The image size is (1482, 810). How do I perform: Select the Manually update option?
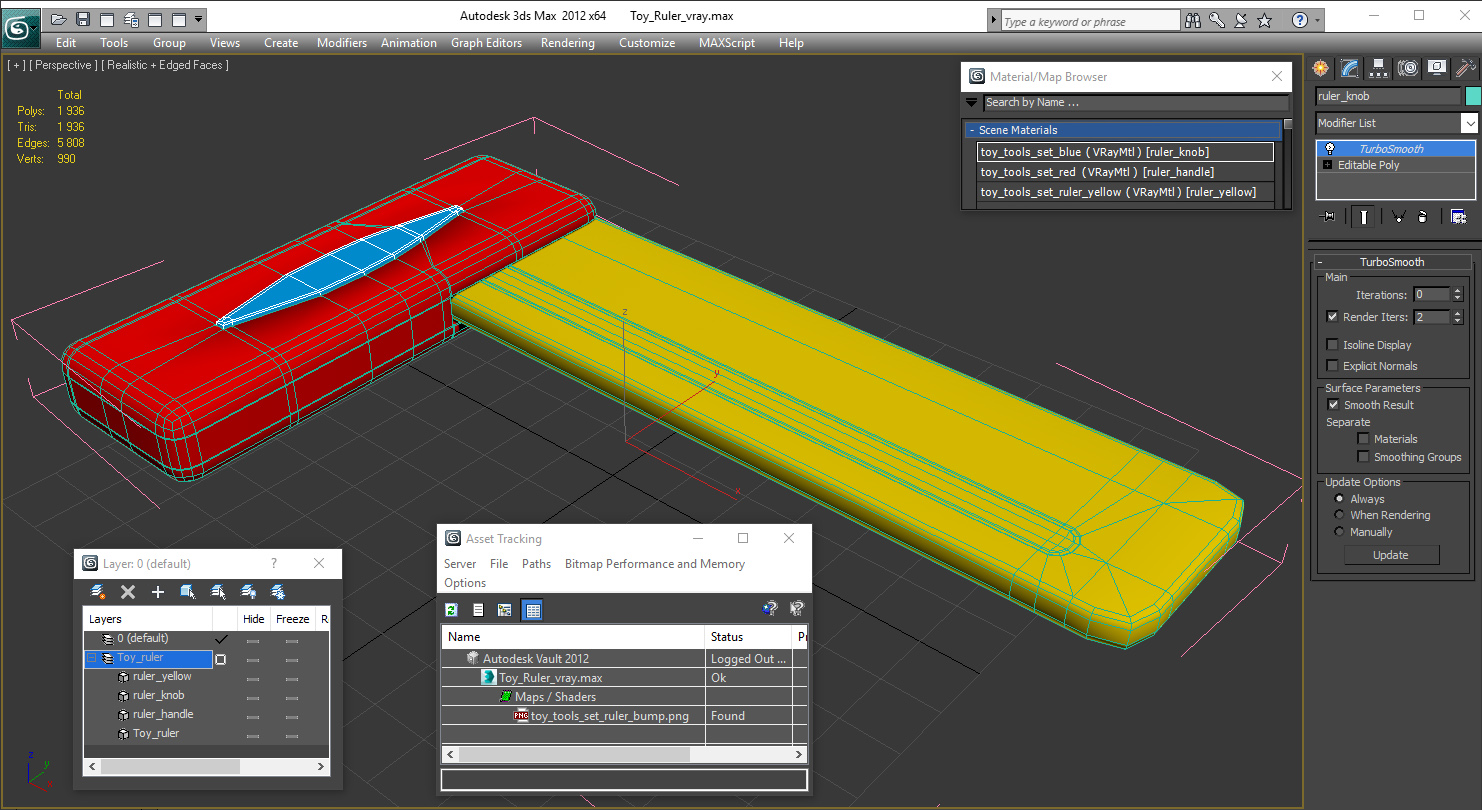pyautogui.click(x=1340, y=532)
